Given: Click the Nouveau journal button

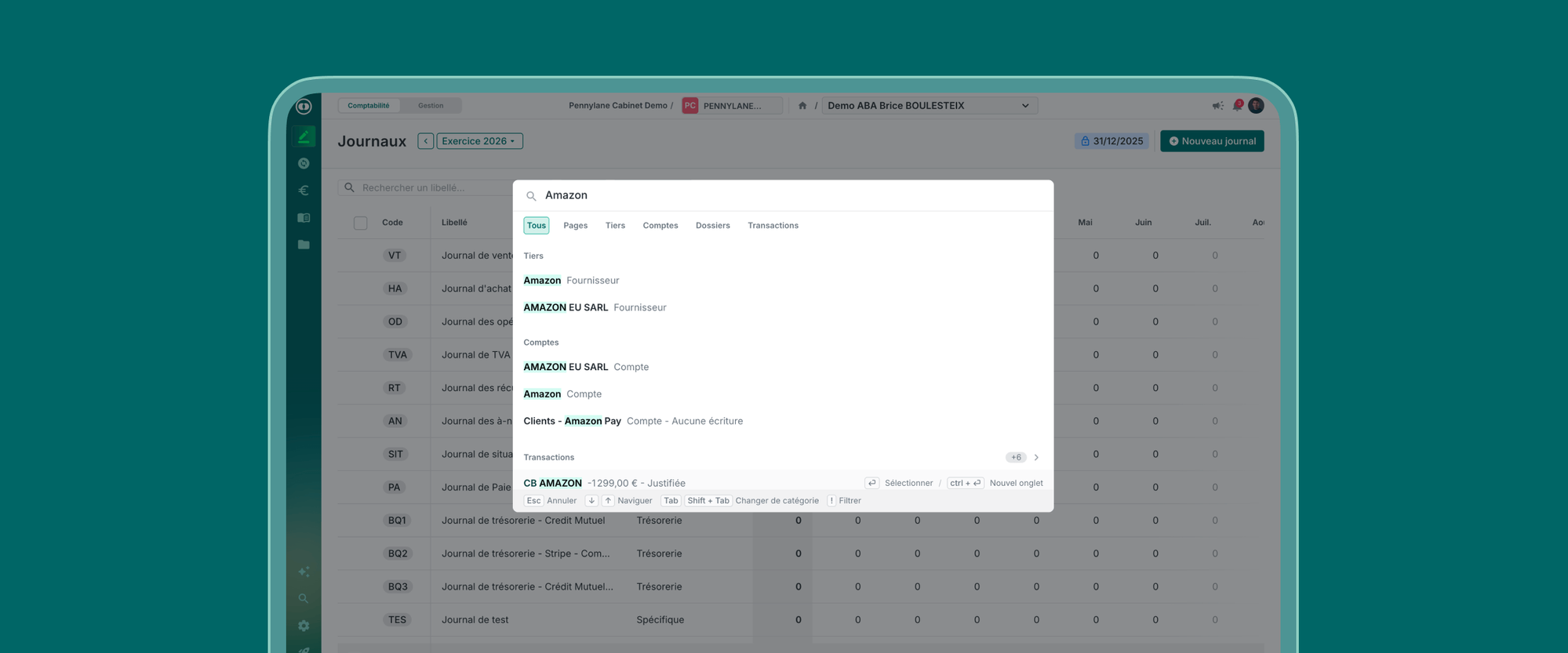Looking at the screenshot, I should 1211,141.
